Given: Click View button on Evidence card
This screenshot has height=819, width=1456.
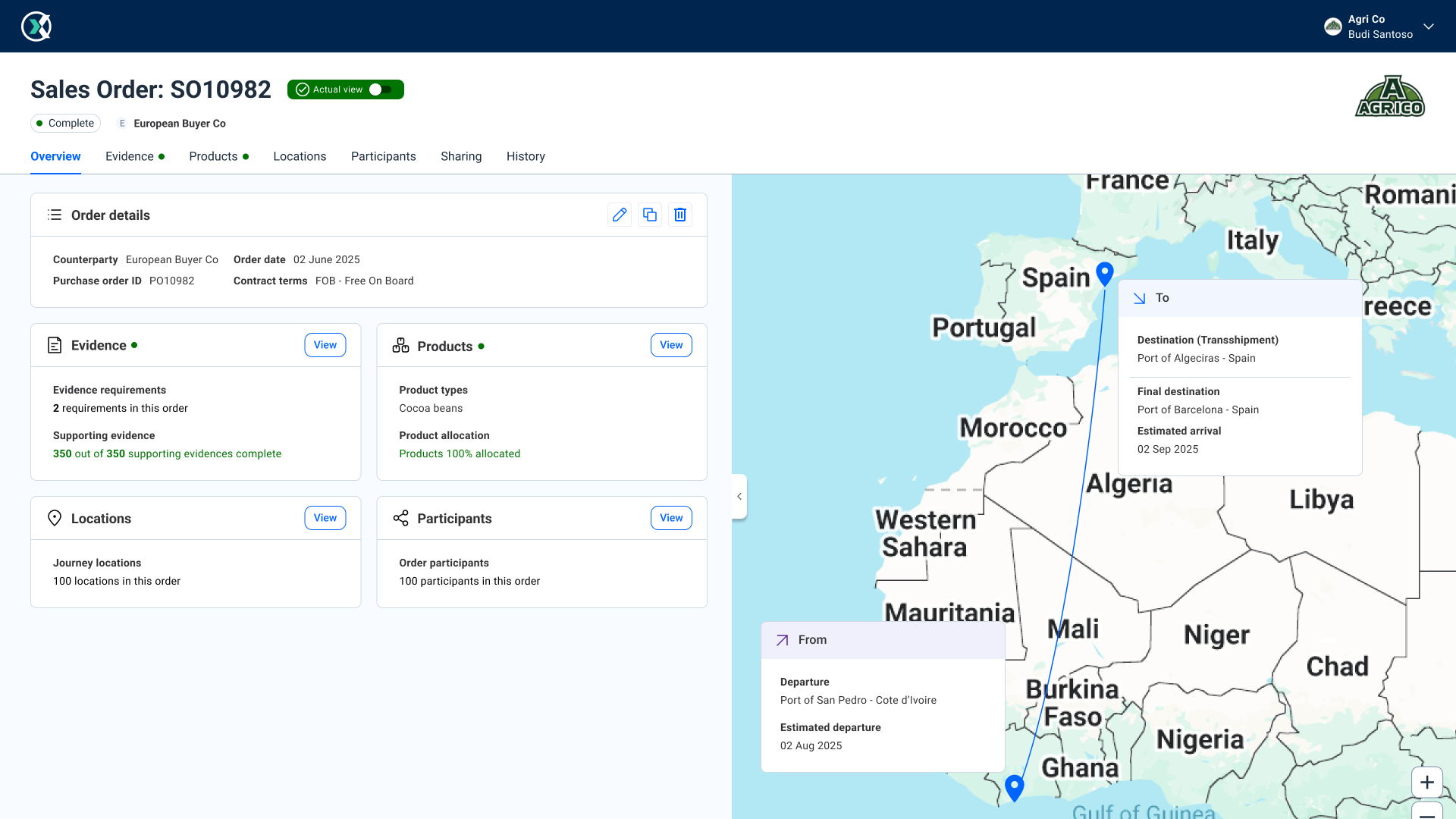Looking at the screenshot, I should (x=325, y=345).
